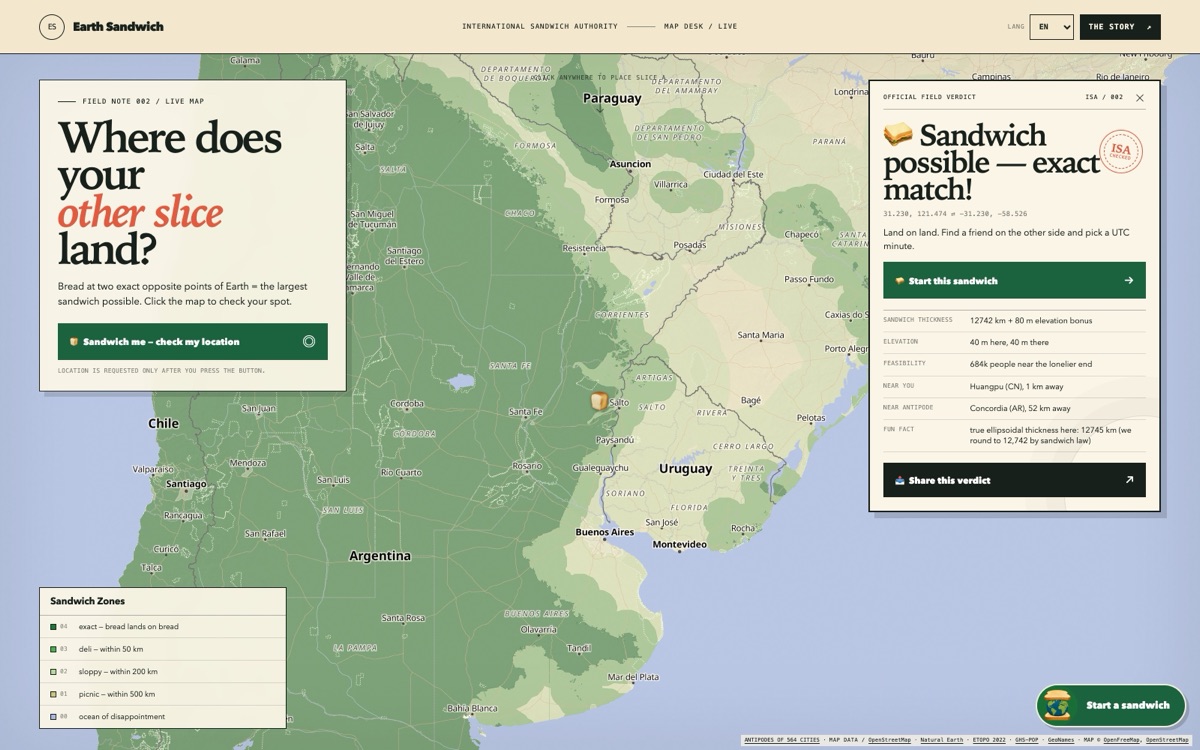Open the GeoNames attribution link
1200x750 pixels.
(x=1061, y=740)
